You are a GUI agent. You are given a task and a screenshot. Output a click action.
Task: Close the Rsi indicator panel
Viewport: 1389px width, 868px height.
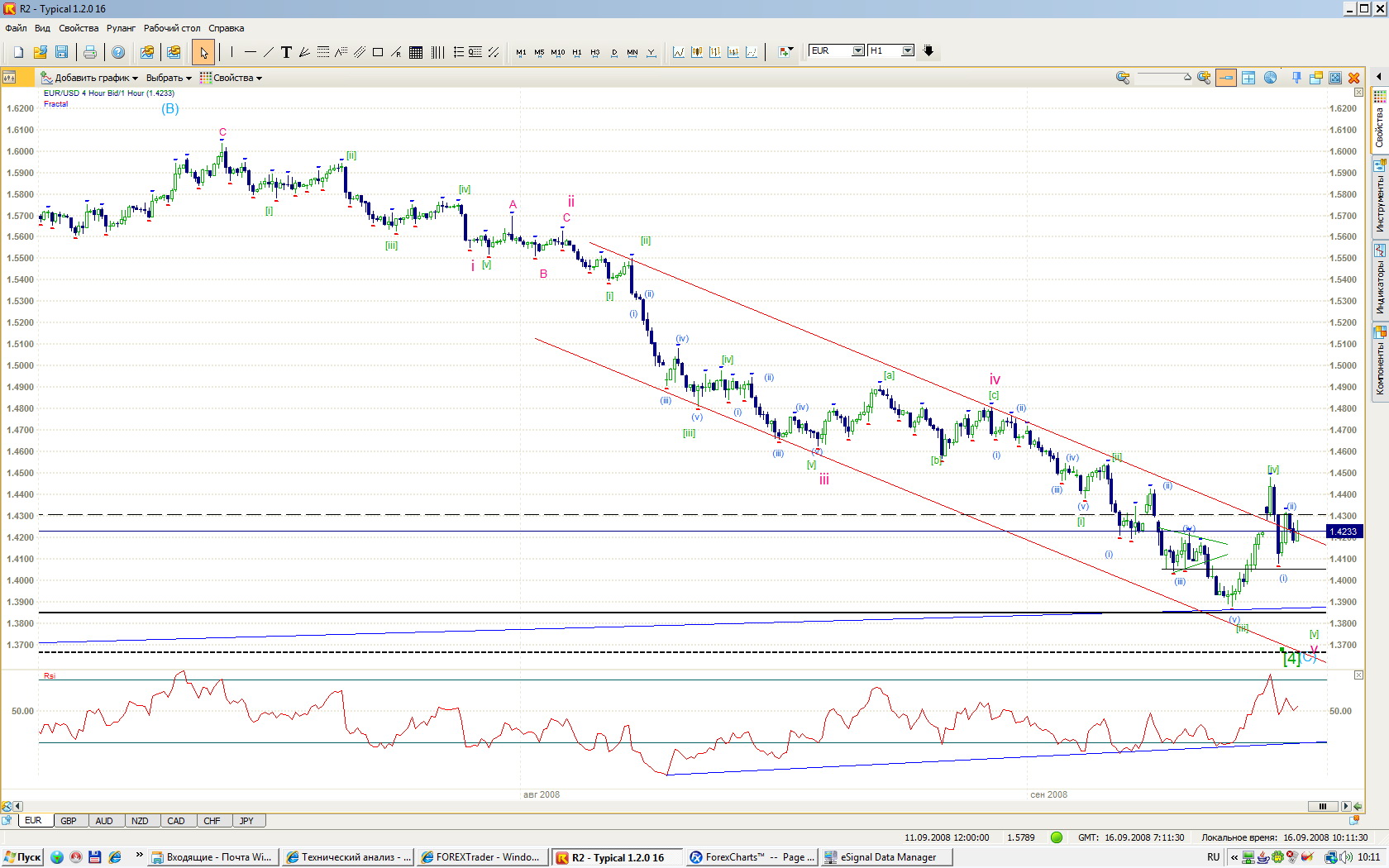(1358, 675)
